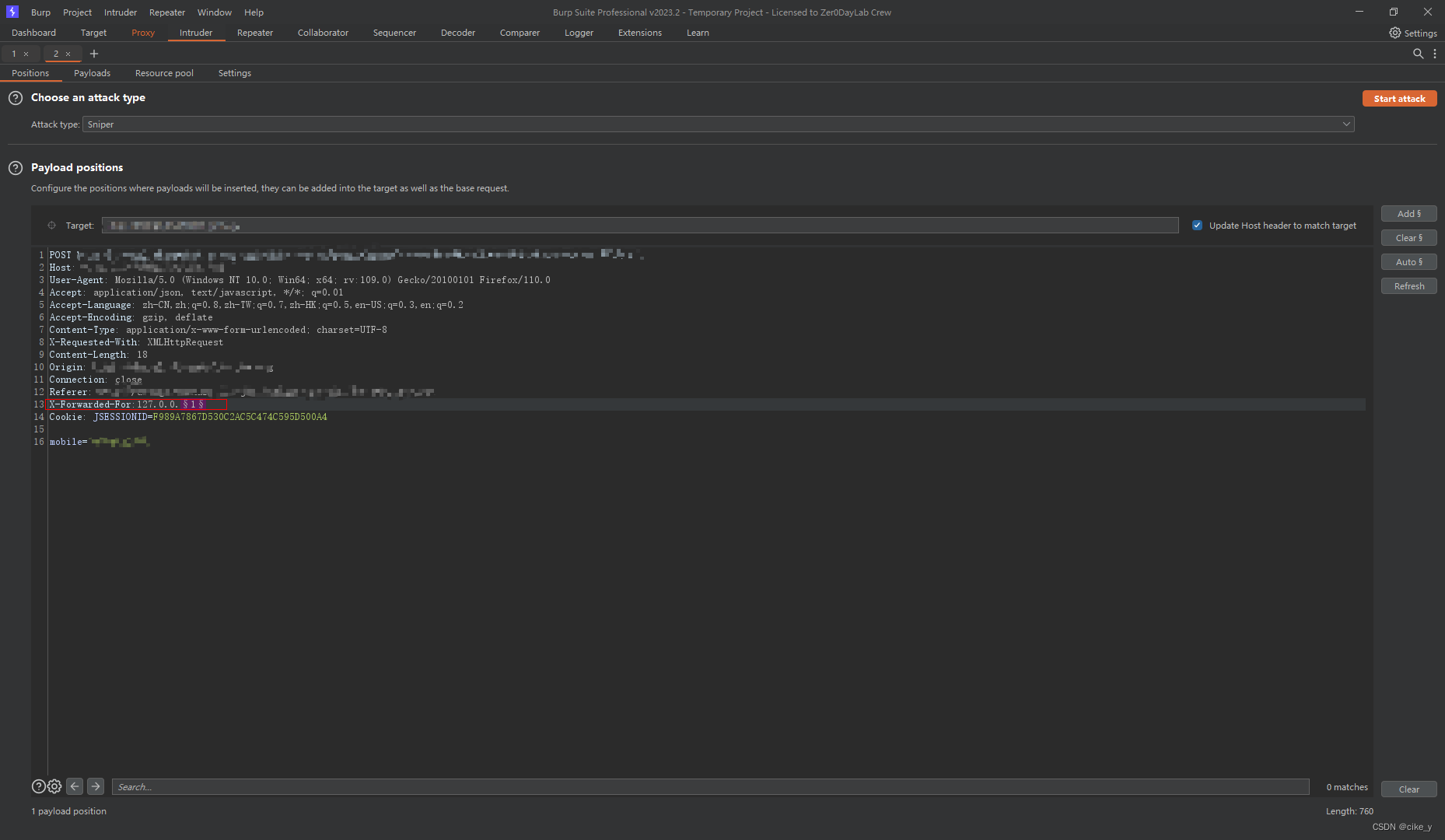The width and height of the screenshot is (1445, 840).
Task: Open the Help menu
Action: pyautogui.click(x=254, y=12)
